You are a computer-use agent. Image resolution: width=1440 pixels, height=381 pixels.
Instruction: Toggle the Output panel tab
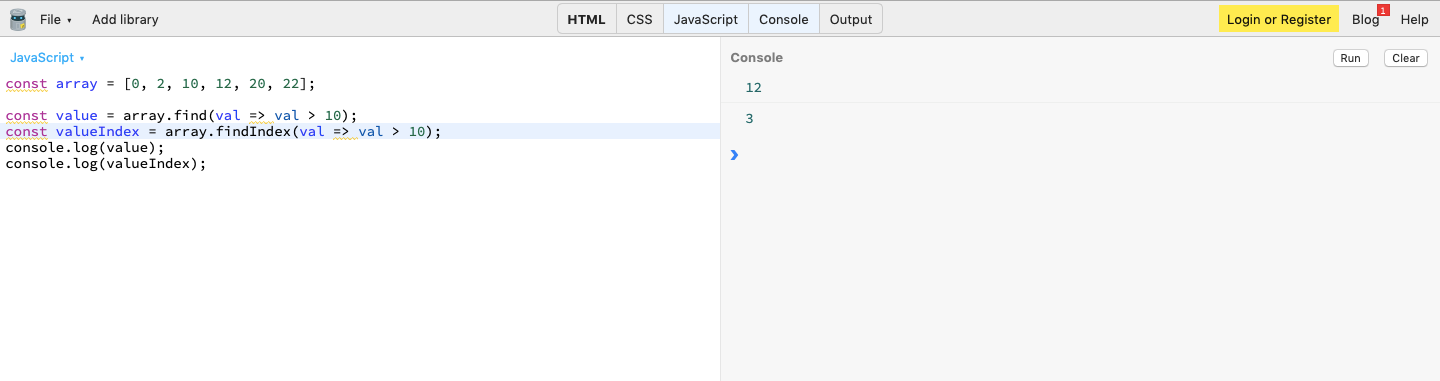click(851, 19)
